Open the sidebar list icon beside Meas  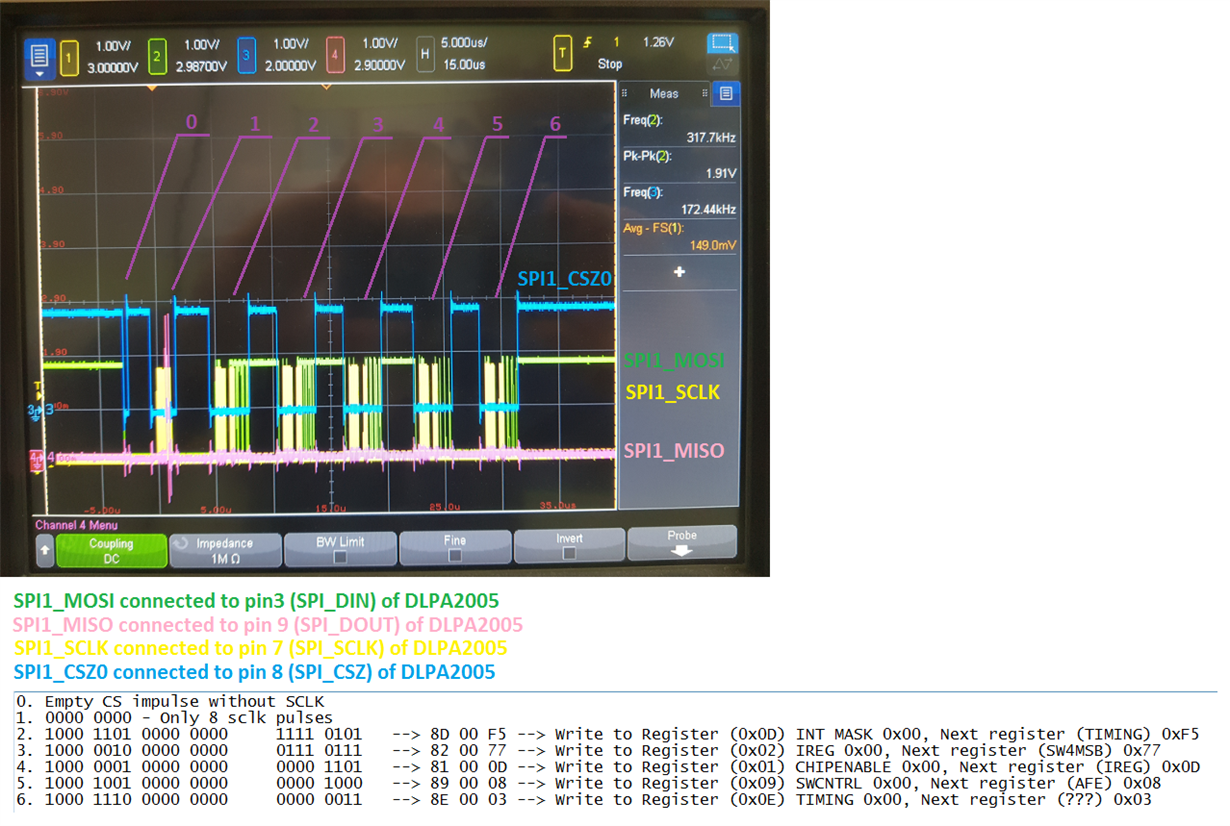(x=726, y=93)
